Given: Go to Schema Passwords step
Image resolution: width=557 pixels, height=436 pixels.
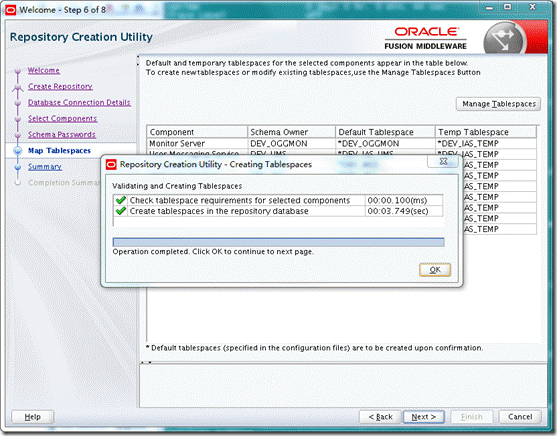Looking at the screenshot, I should 62,134.
